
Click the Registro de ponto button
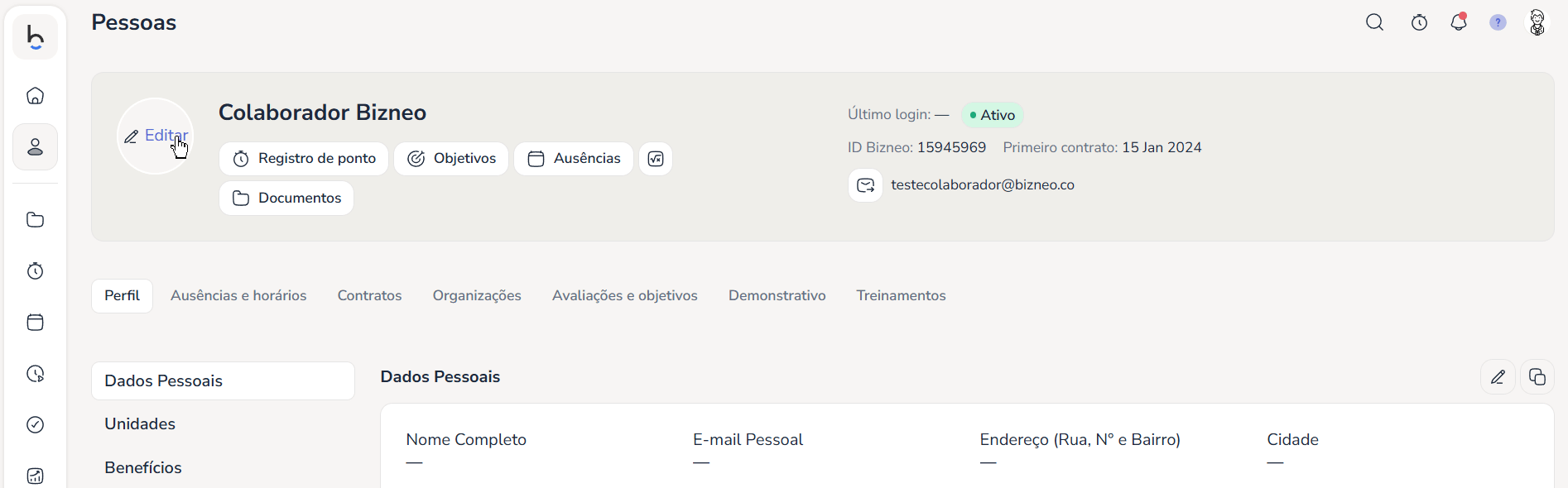coord(304,159)
